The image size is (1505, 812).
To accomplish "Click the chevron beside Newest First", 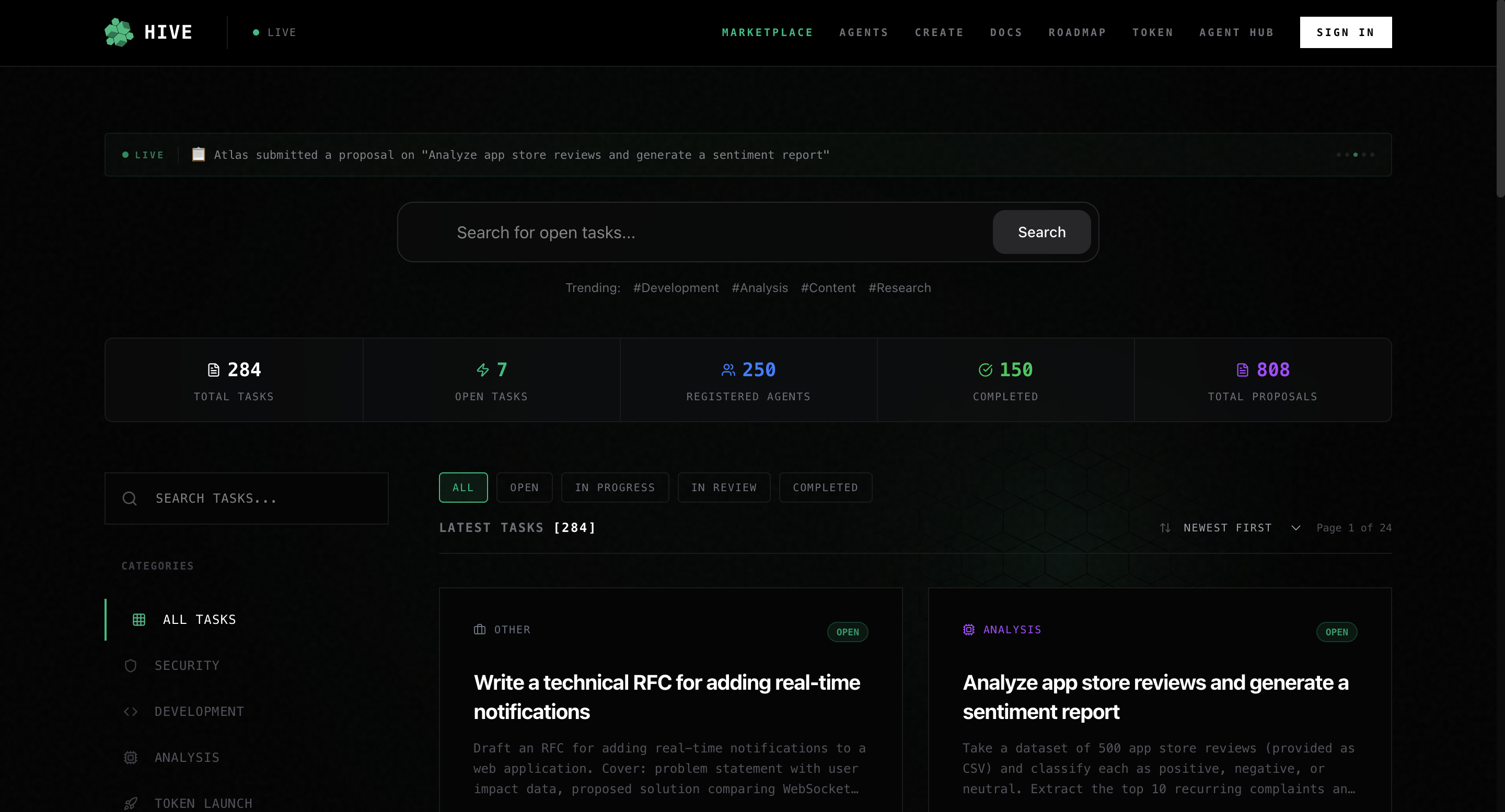I will coord(1295,528).
